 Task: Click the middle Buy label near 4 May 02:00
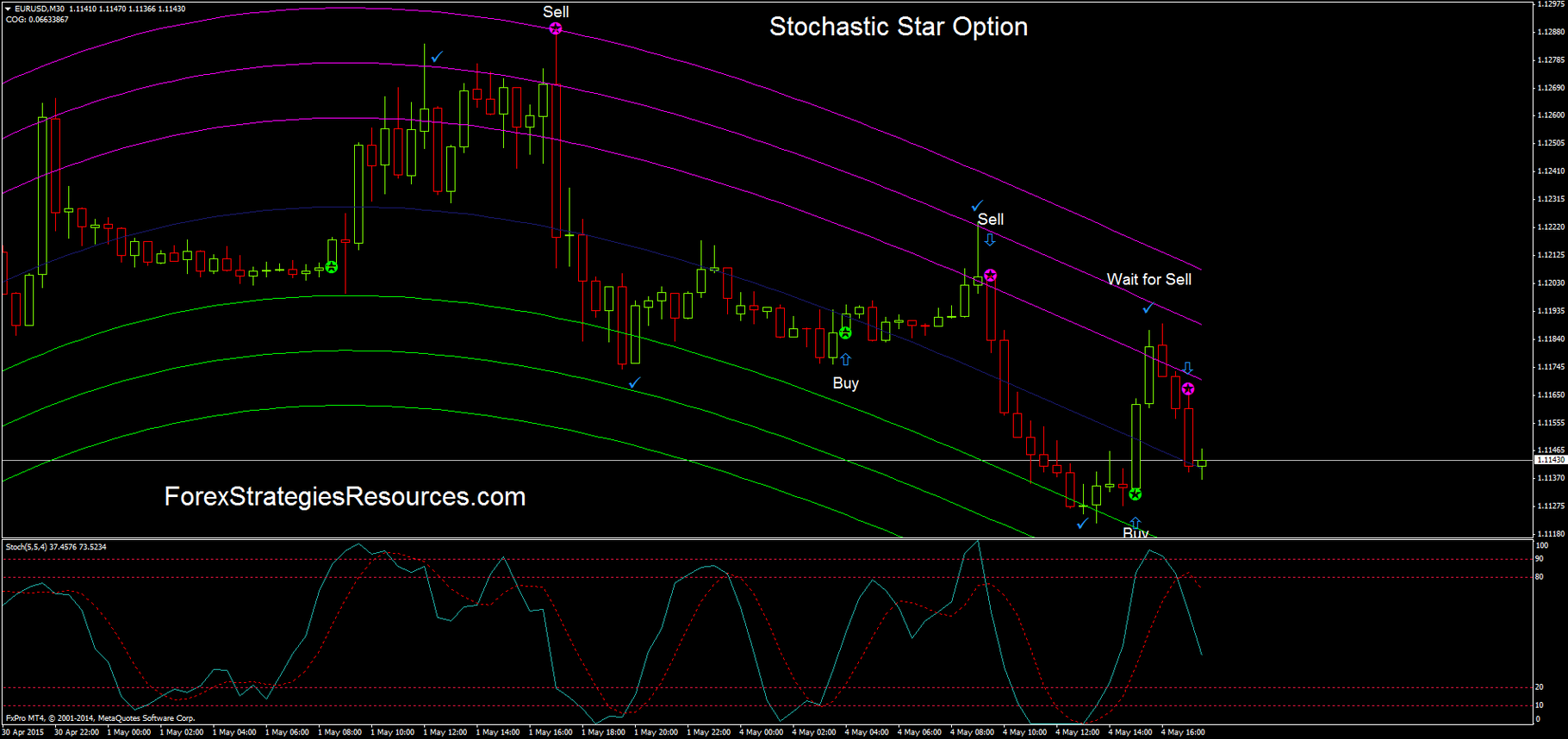846,383
